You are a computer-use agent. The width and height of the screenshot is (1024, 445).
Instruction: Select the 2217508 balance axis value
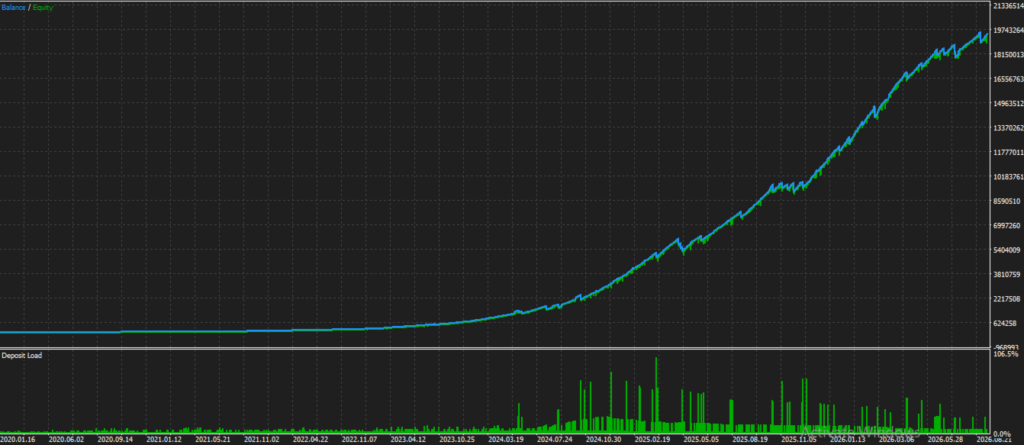(x=1006, y=299)
